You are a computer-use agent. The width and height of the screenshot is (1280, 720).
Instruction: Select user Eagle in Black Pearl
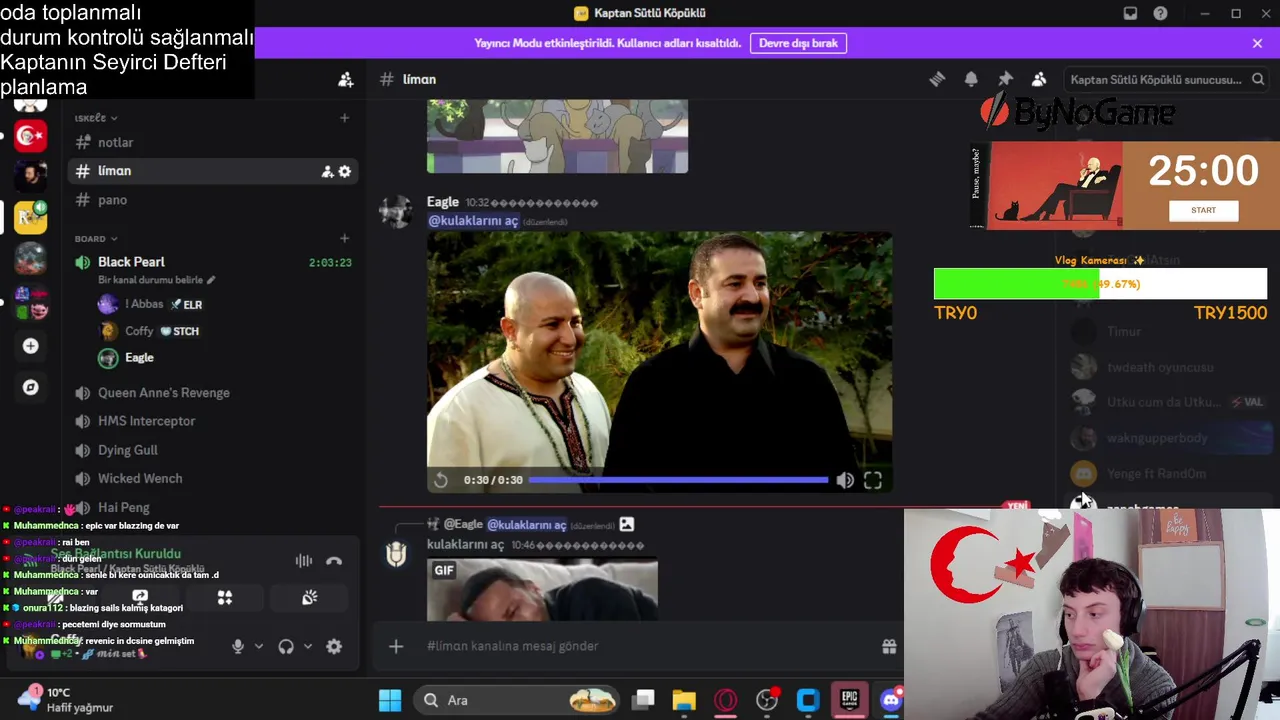(126, 358)
